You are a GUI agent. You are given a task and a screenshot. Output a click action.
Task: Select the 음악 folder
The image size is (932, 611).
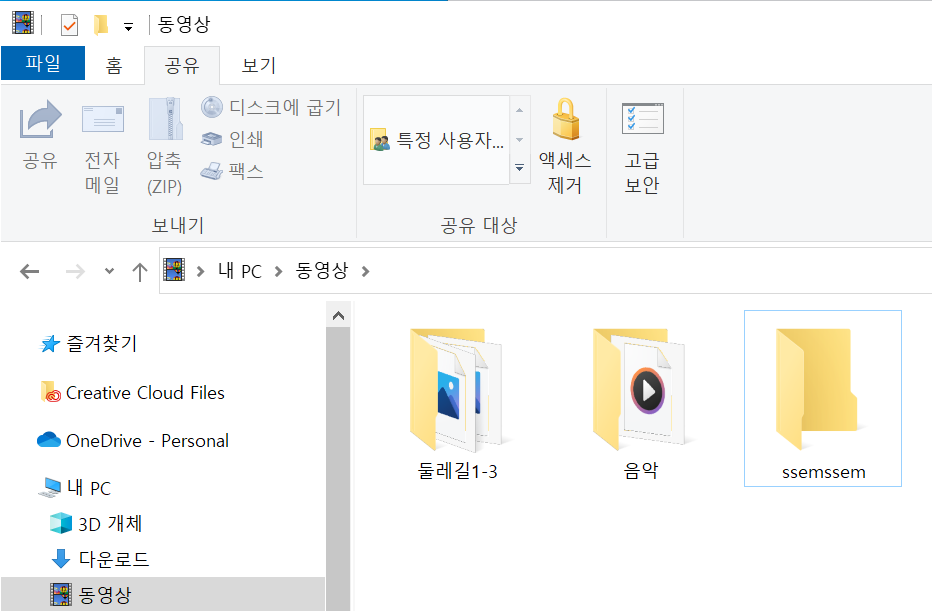point(641,404)
